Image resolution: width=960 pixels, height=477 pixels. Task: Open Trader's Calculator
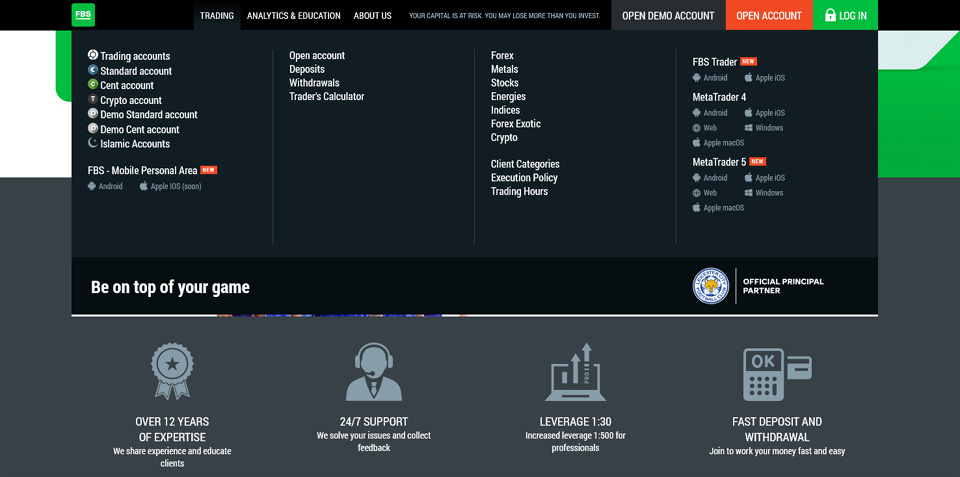click(326, 96)
